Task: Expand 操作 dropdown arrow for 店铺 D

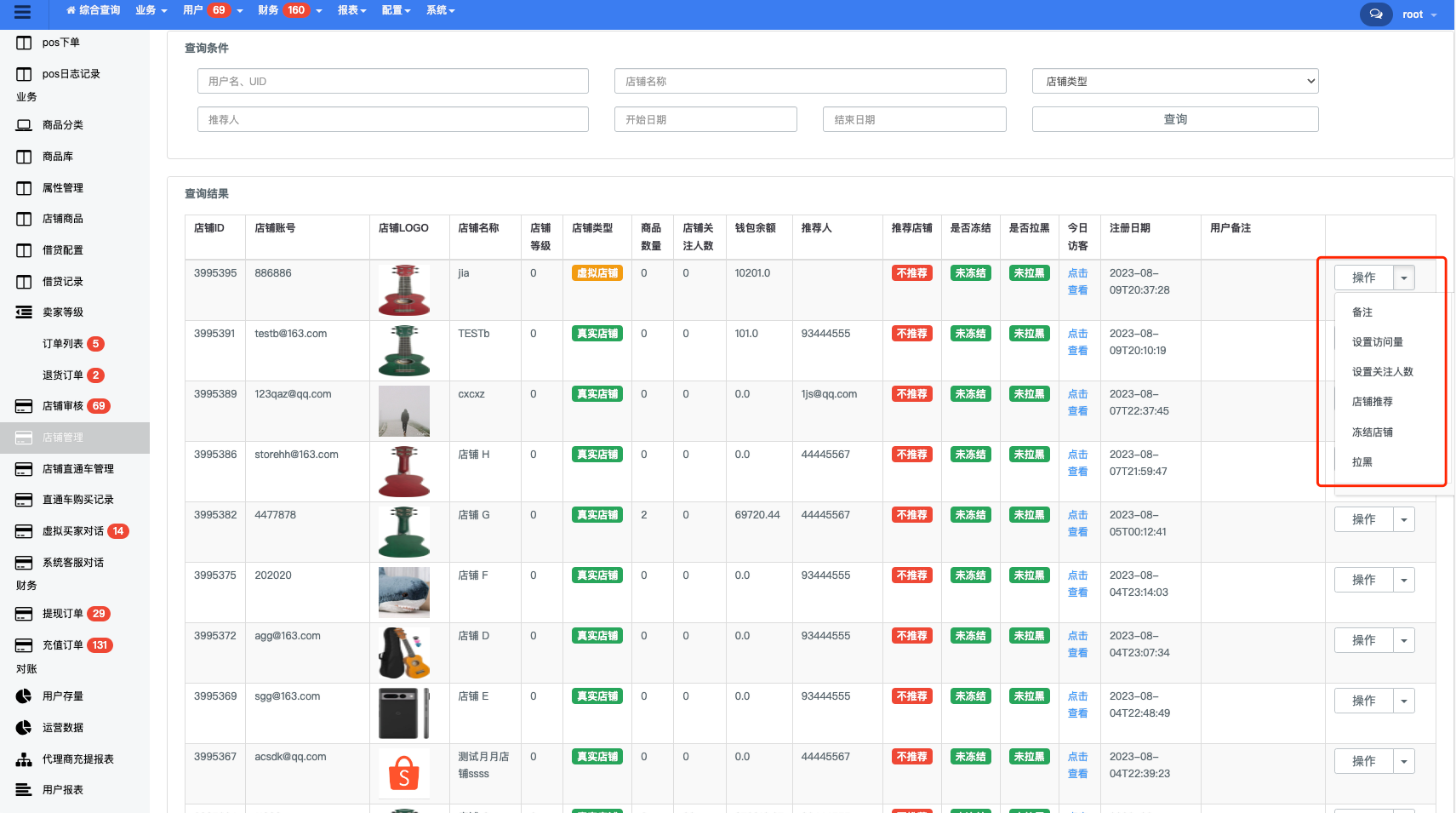Action: (1404, 640)
